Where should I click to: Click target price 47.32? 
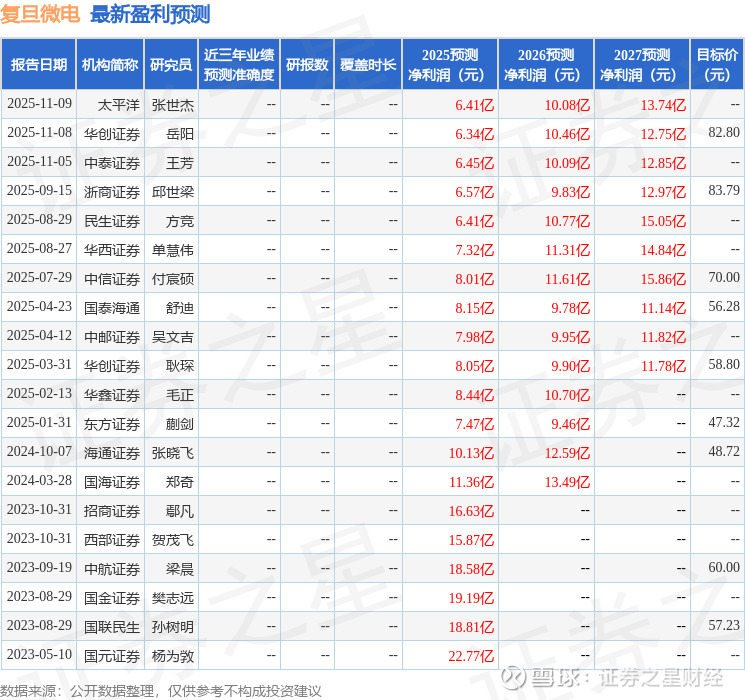(x=724, y=422)
